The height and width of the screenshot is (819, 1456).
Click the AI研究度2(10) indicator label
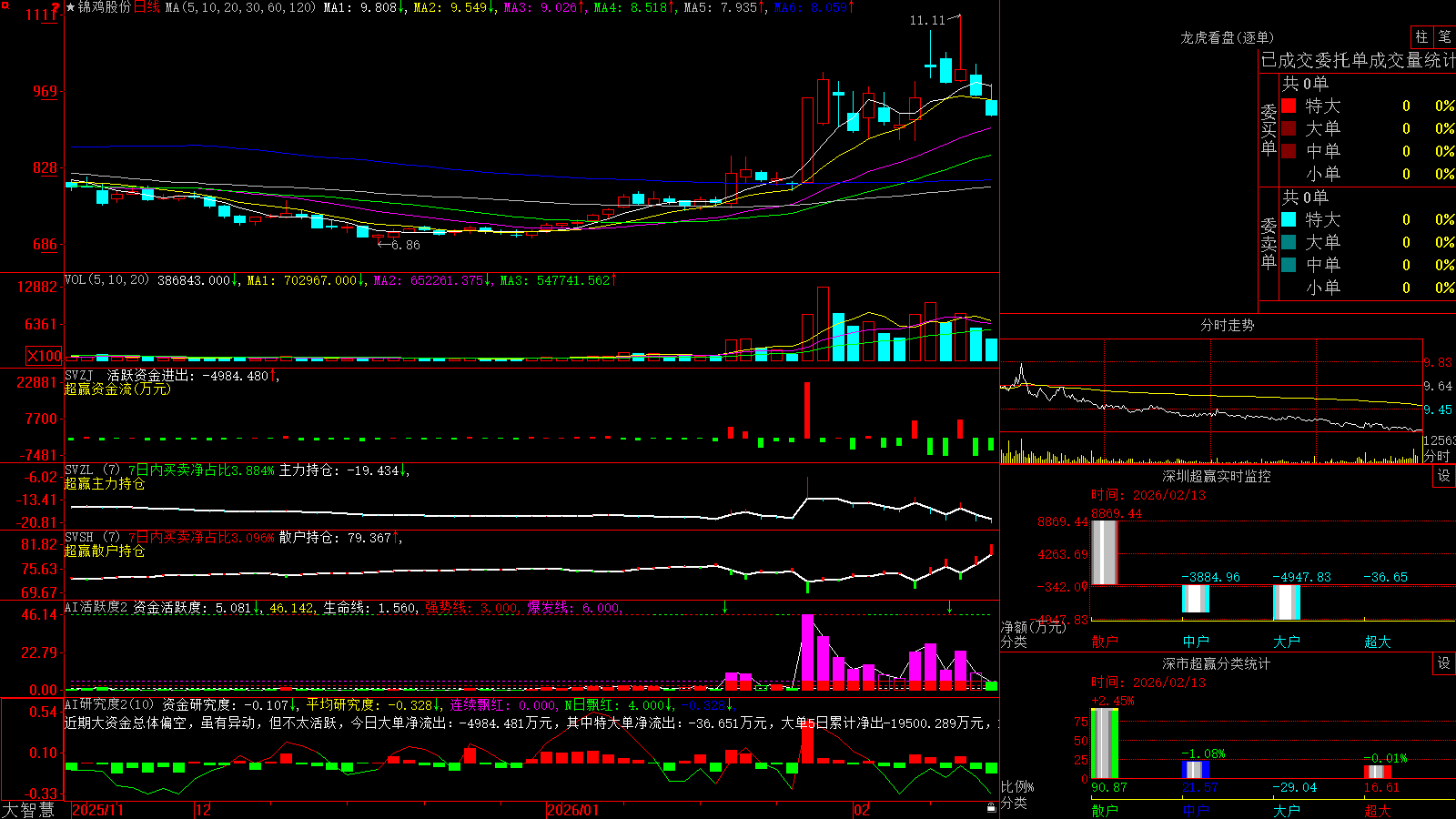coord(109,704)
